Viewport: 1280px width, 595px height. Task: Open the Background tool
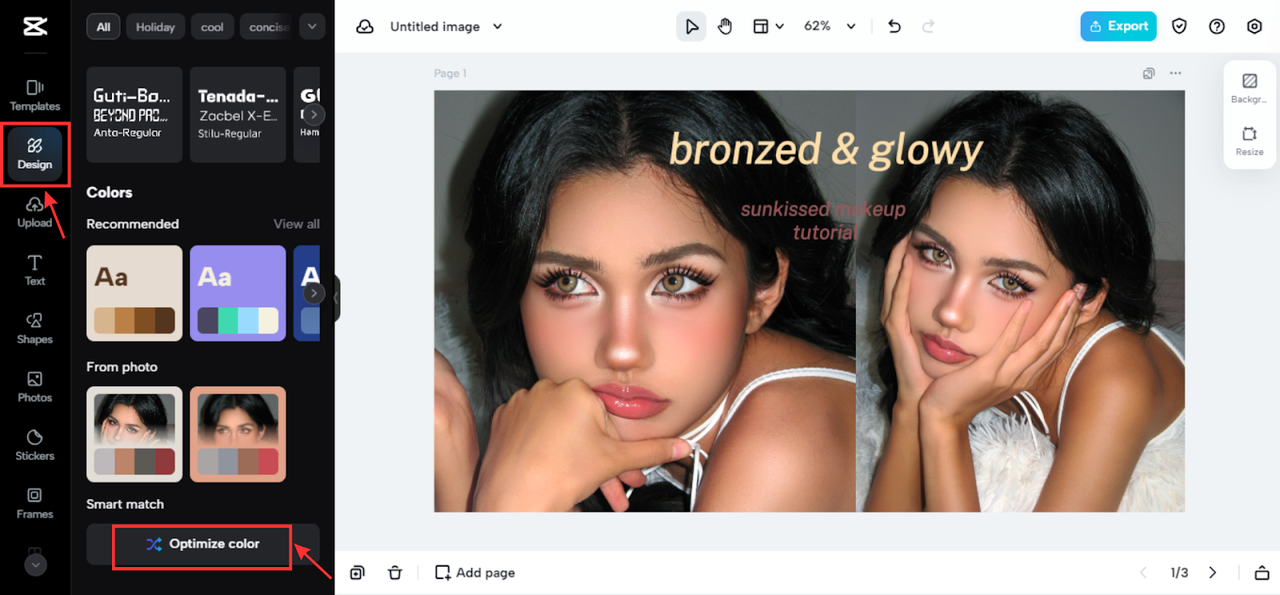(1249, 88)
